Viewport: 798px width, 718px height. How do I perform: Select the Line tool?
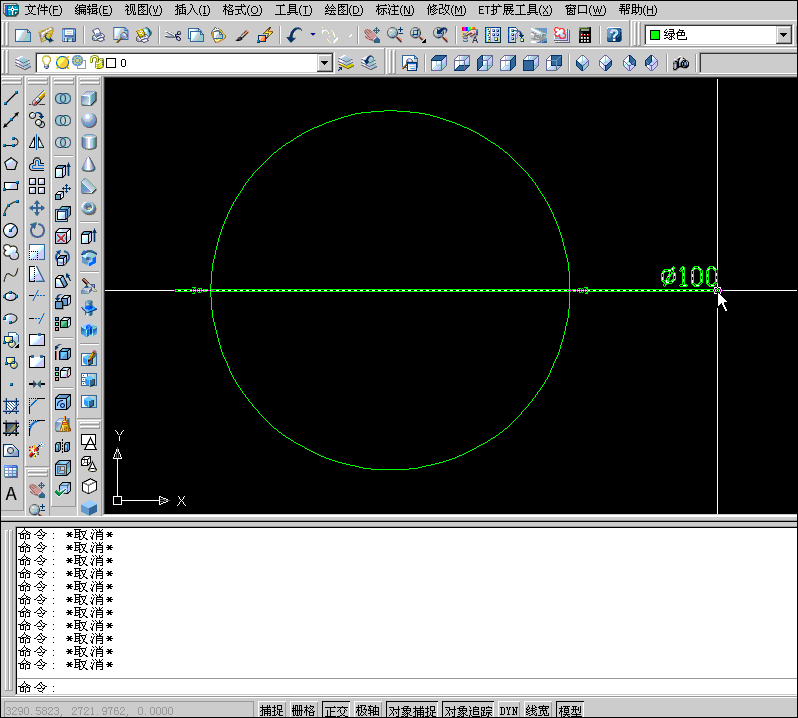11,98
